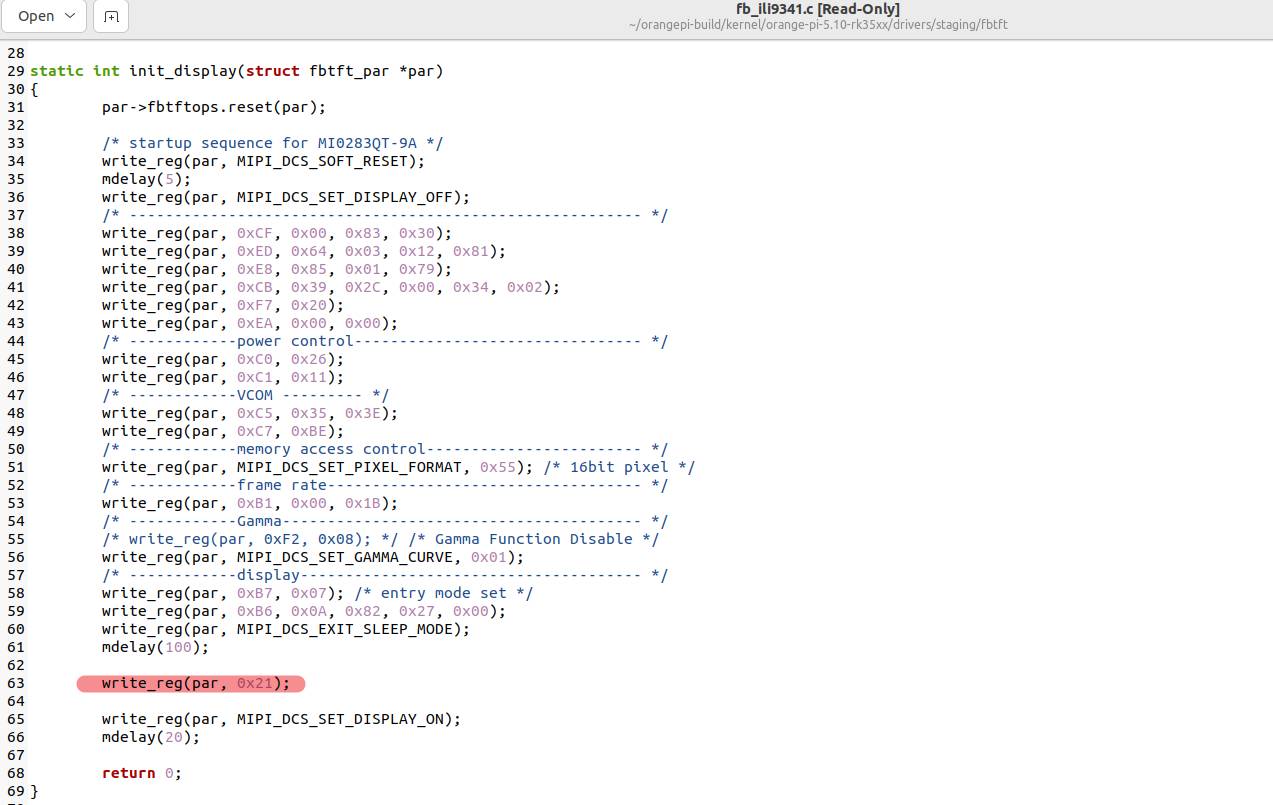Click the Open button in the header bar
Screen dimensions: 1273x805
click(44, 16)
